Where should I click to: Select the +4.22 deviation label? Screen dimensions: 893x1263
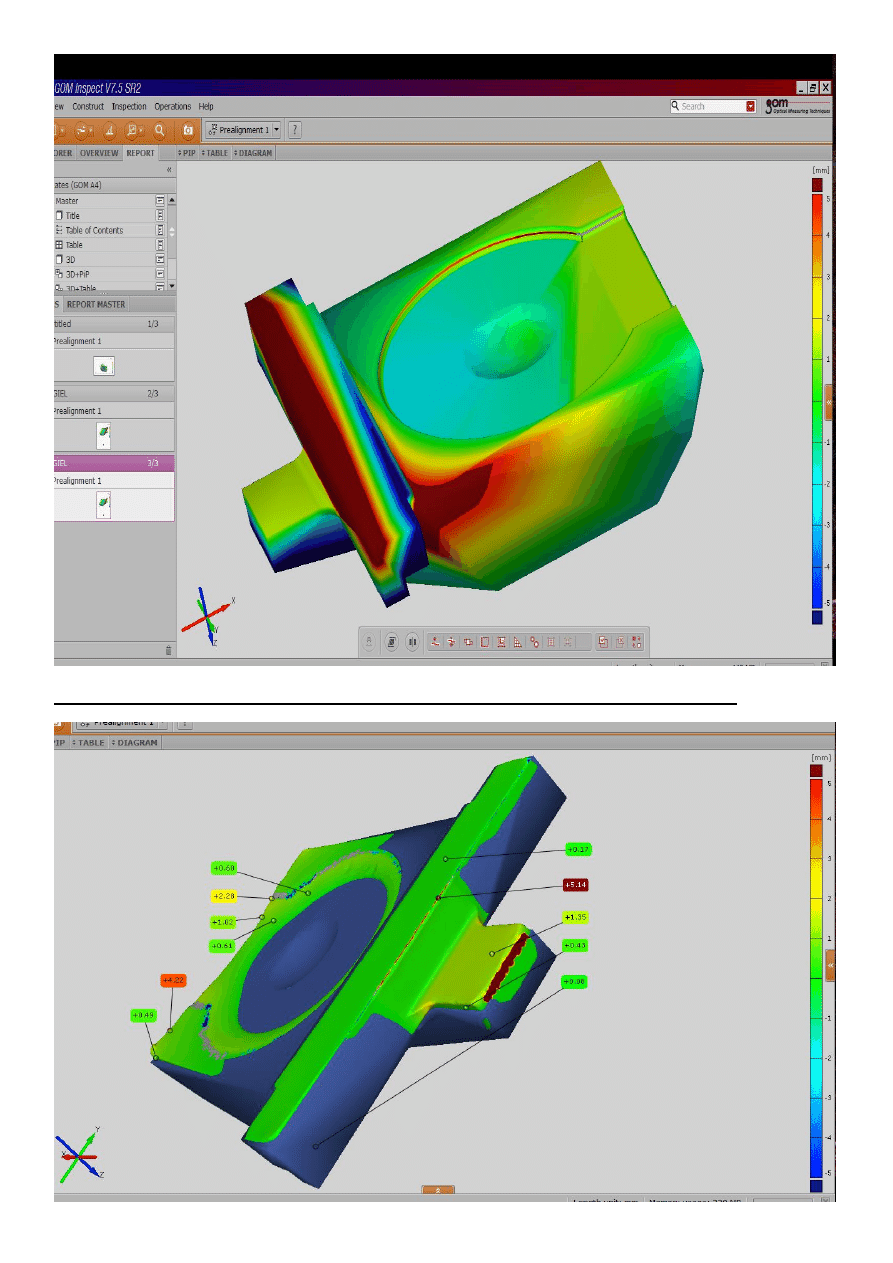(173, 981)
